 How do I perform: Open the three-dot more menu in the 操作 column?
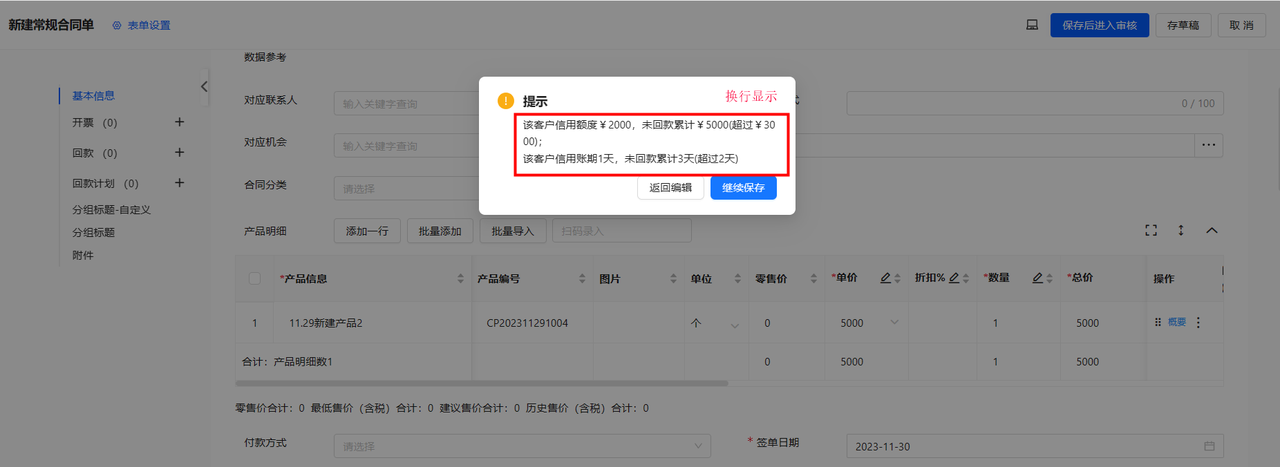click(1198, 322)
